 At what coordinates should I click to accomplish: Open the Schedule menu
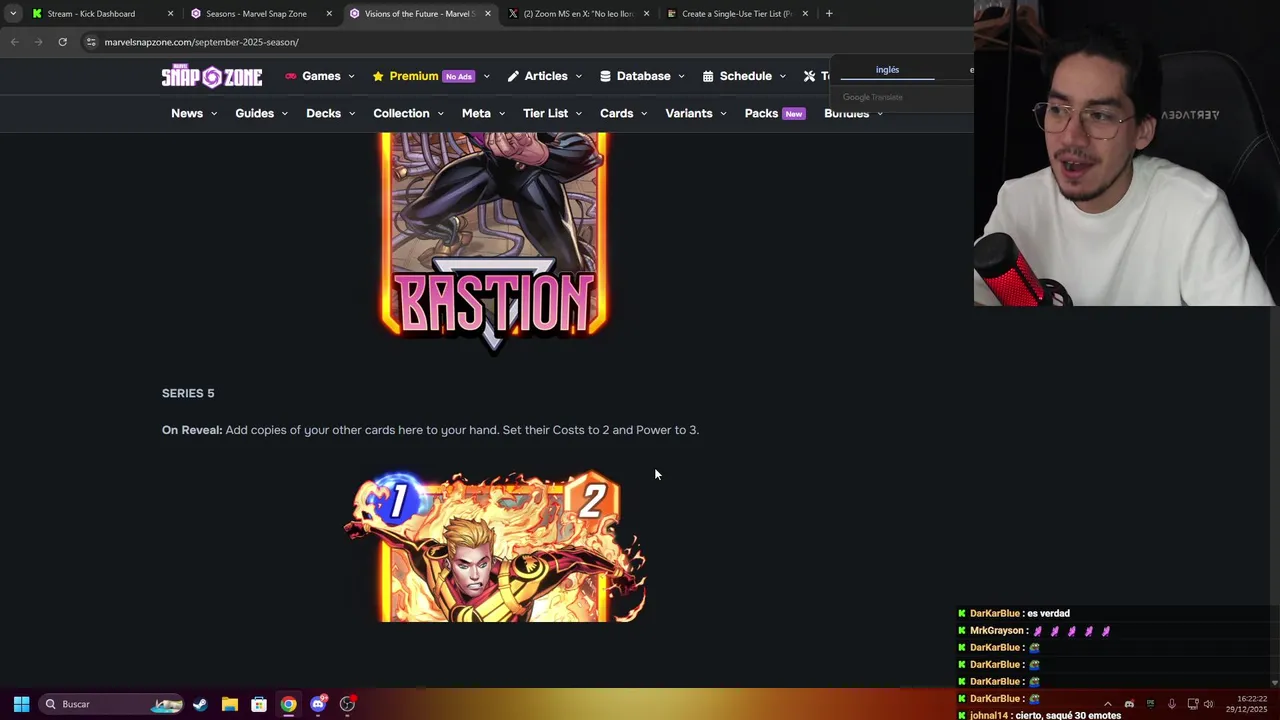[x=745, y=76]
